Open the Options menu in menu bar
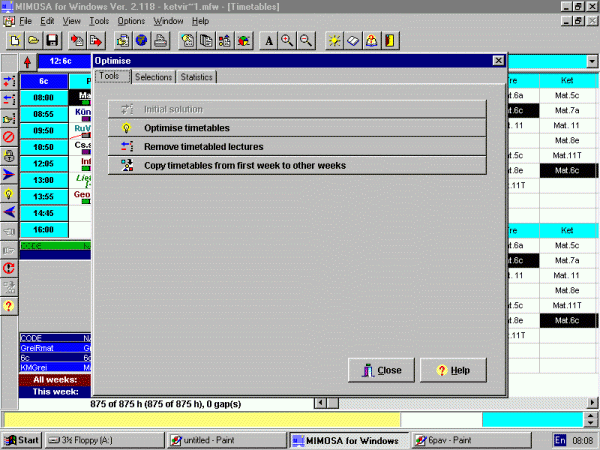This screenshot has width=600, height=450. tap(131, 20)
